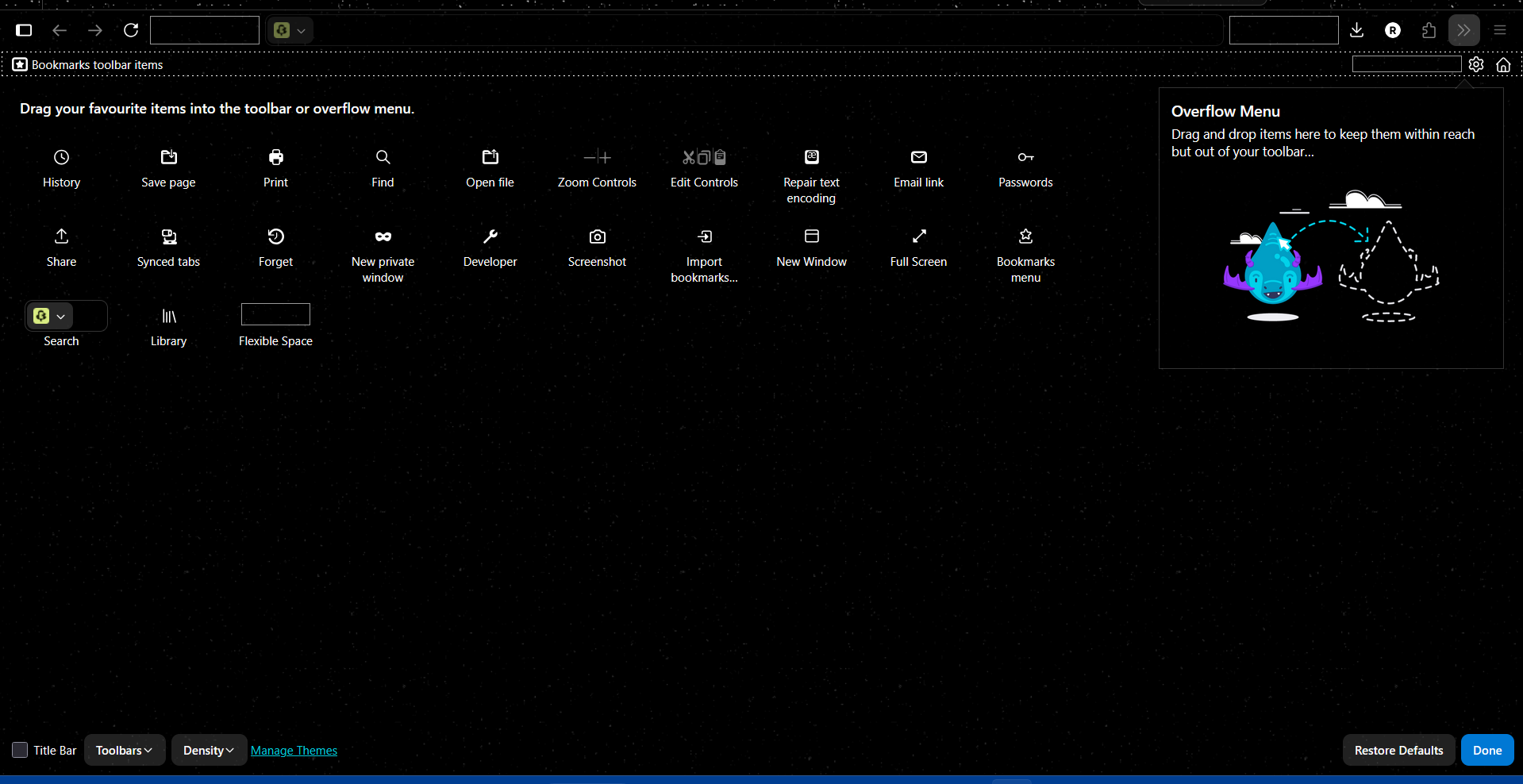Screen dimensions: 1523x784
Task: Click the Home icon in the bookmarks toolbar
Action: pos(1504,64)
